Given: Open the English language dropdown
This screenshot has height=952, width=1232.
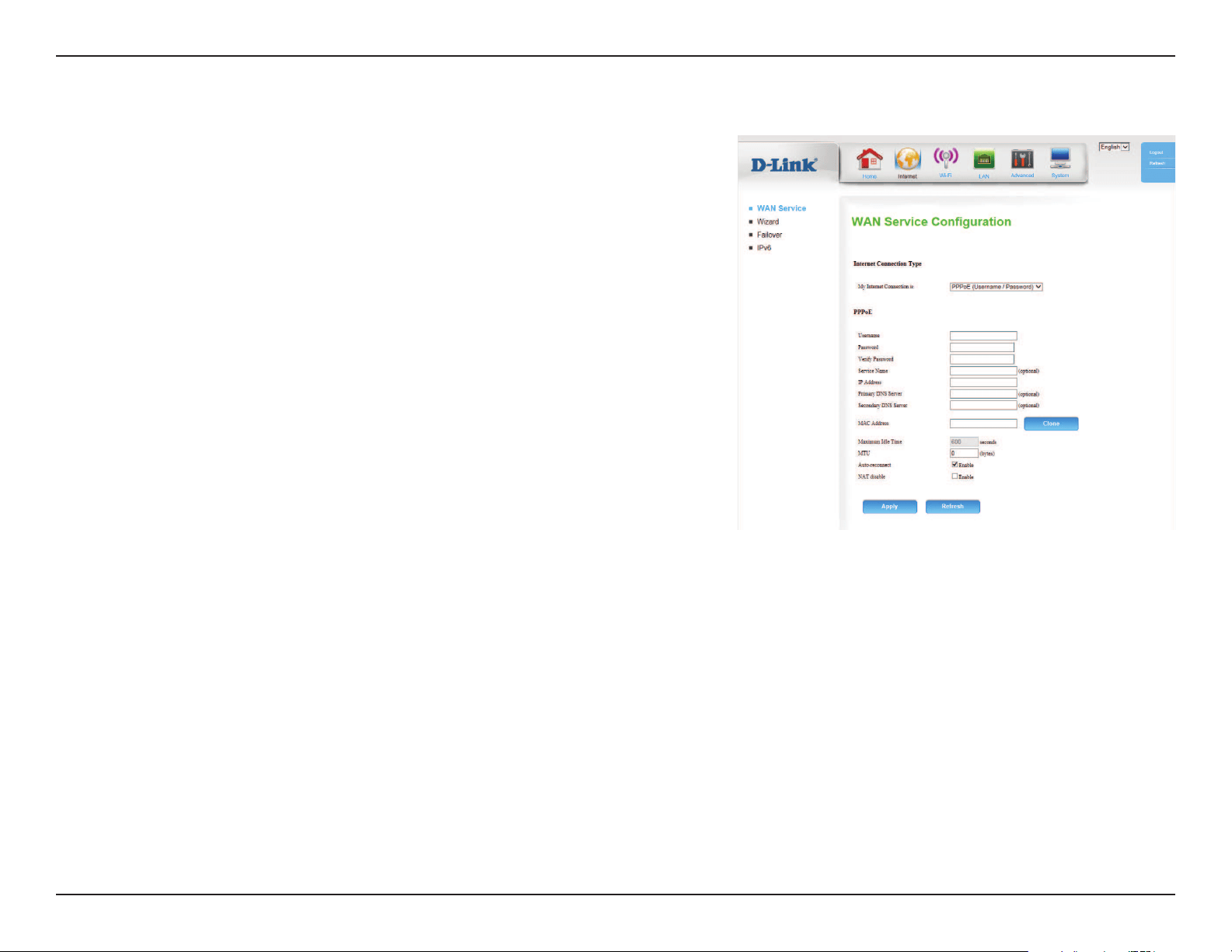Looking at the screenshot, I should (x=1114, y=147).
